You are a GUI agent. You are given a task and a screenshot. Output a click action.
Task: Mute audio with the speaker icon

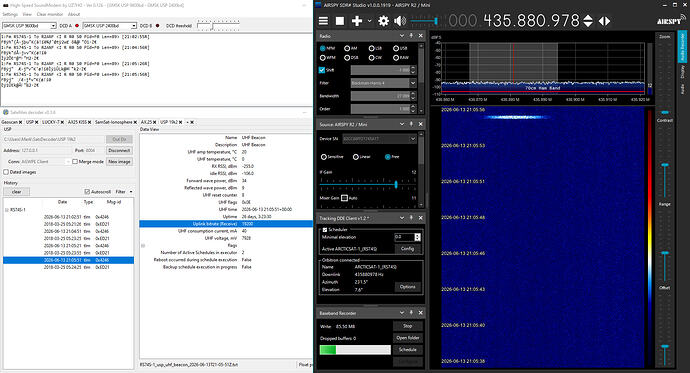400,21
